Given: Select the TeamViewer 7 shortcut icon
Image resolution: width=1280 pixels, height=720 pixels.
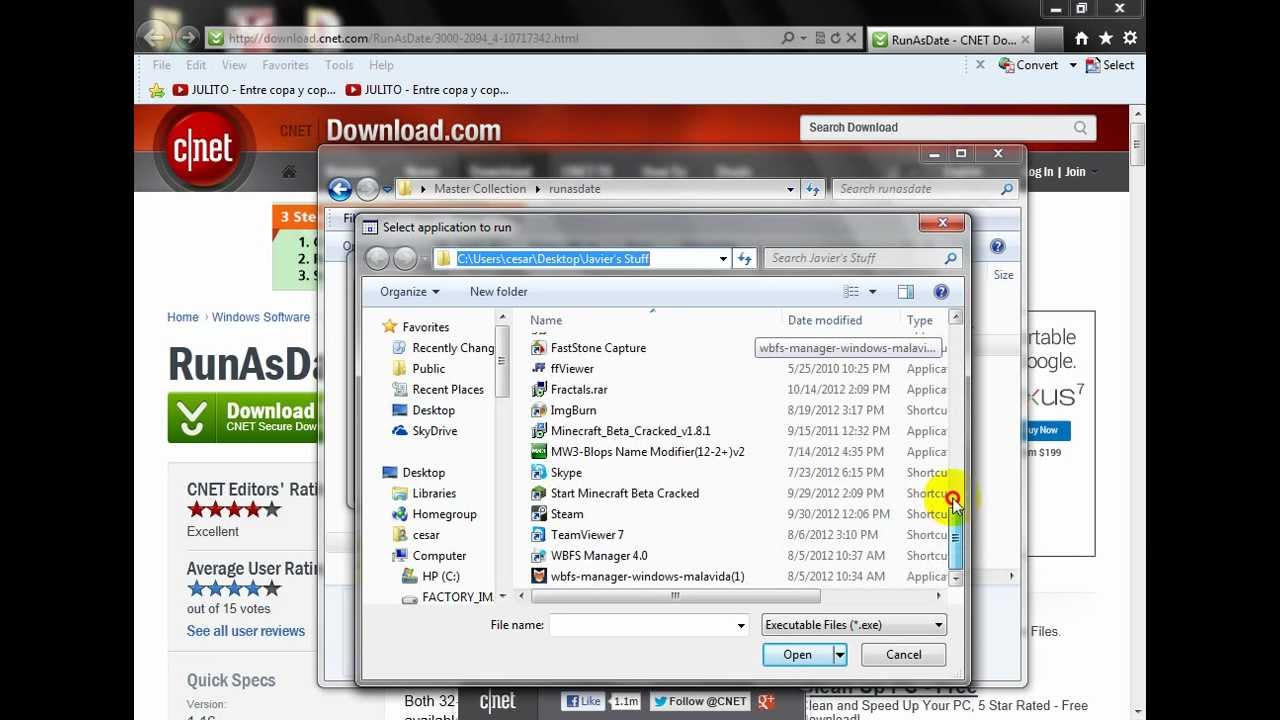Looking at the screenshot, I should 539,535.
